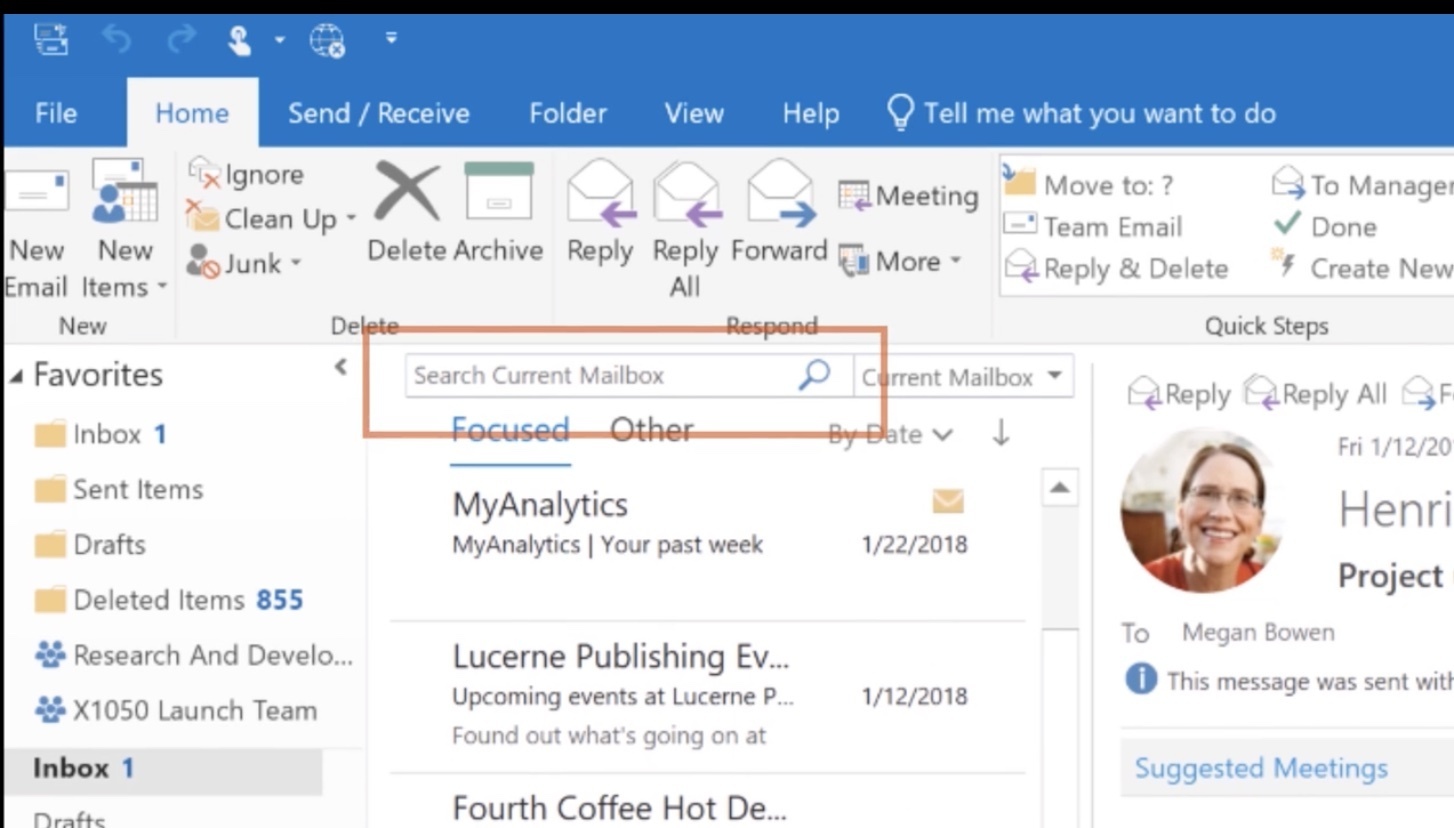Create a Meeting from this email
1454x828 pixels.
(906, 196)
